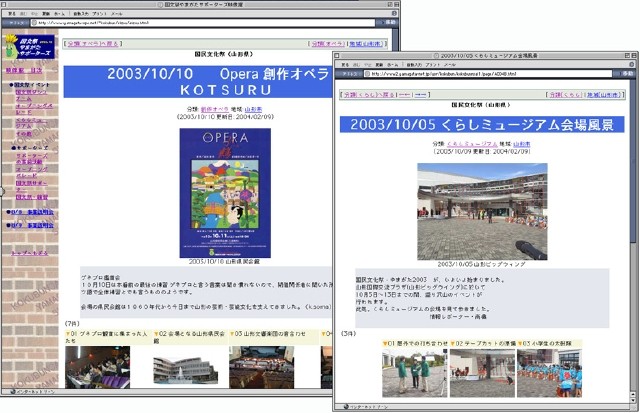Open thumbnail 03 orchestra rehearsal photo

[262, 367]
